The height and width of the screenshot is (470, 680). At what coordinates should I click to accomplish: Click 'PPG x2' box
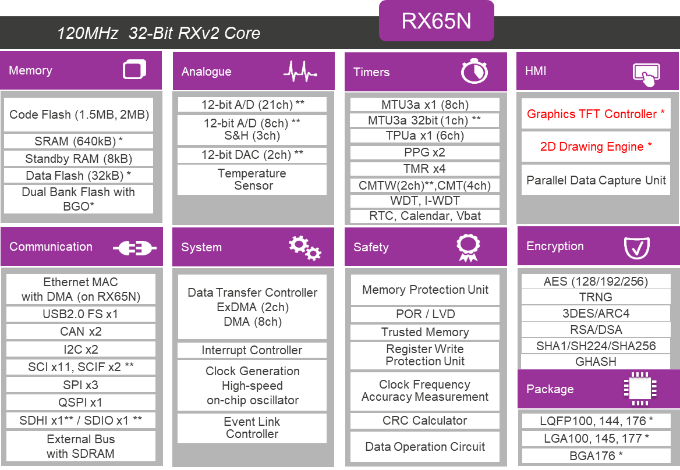425,153
